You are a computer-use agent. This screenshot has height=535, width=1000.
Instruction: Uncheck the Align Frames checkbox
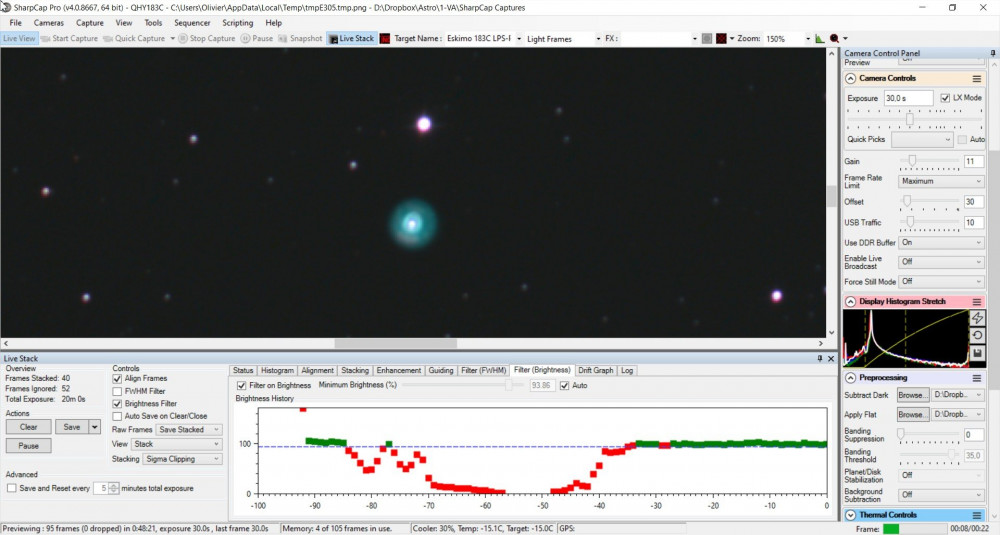pyautogui.click(x=117, y=379)
